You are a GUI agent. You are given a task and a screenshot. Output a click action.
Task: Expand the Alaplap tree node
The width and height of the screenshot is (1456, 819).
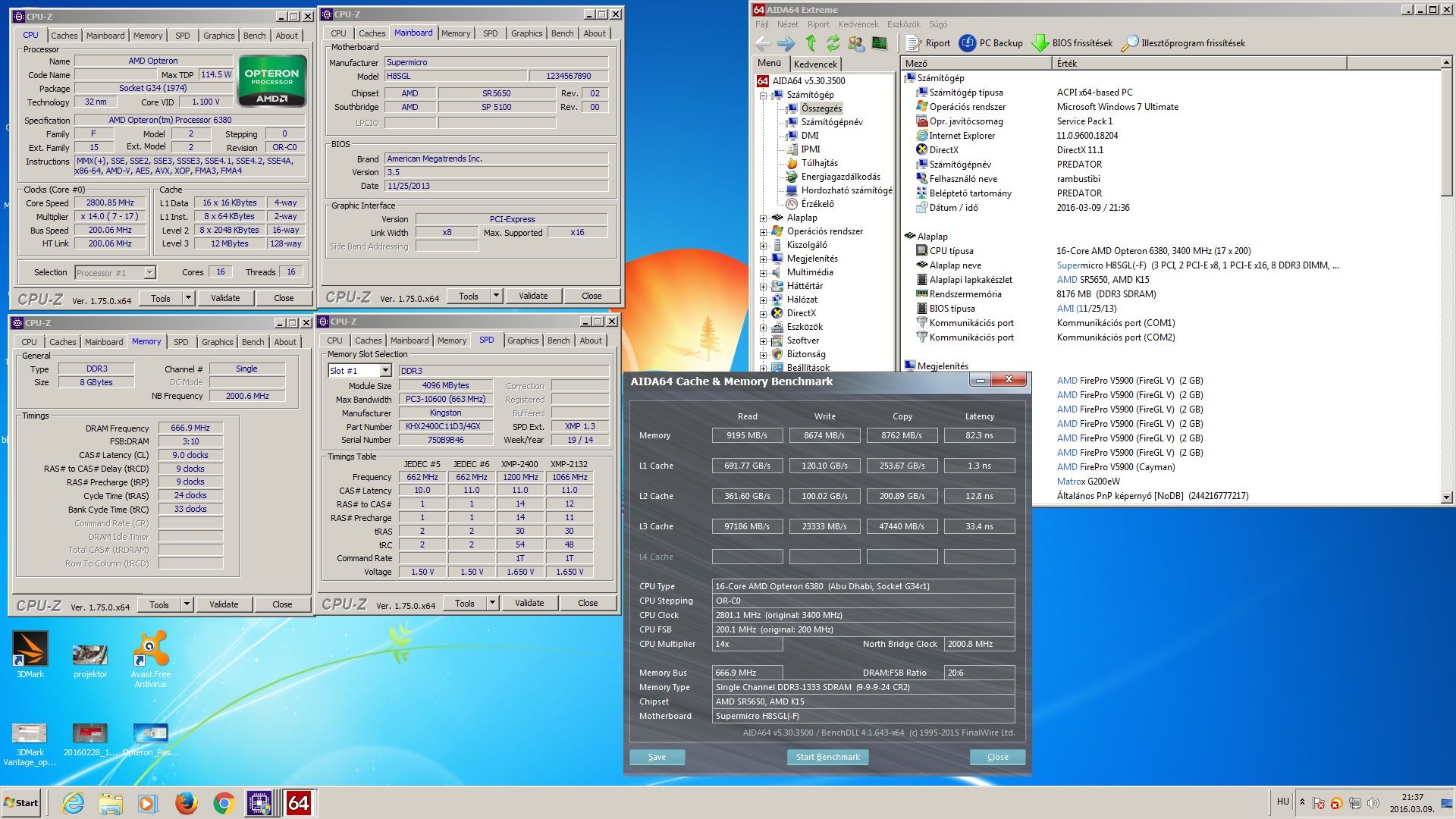(764, 218)
